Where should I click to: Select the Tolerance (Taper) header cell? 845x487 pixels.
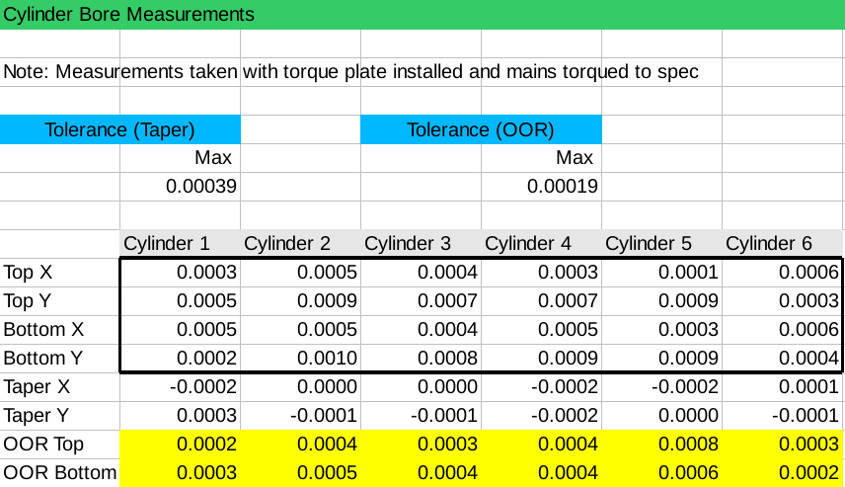click(120, 129)
